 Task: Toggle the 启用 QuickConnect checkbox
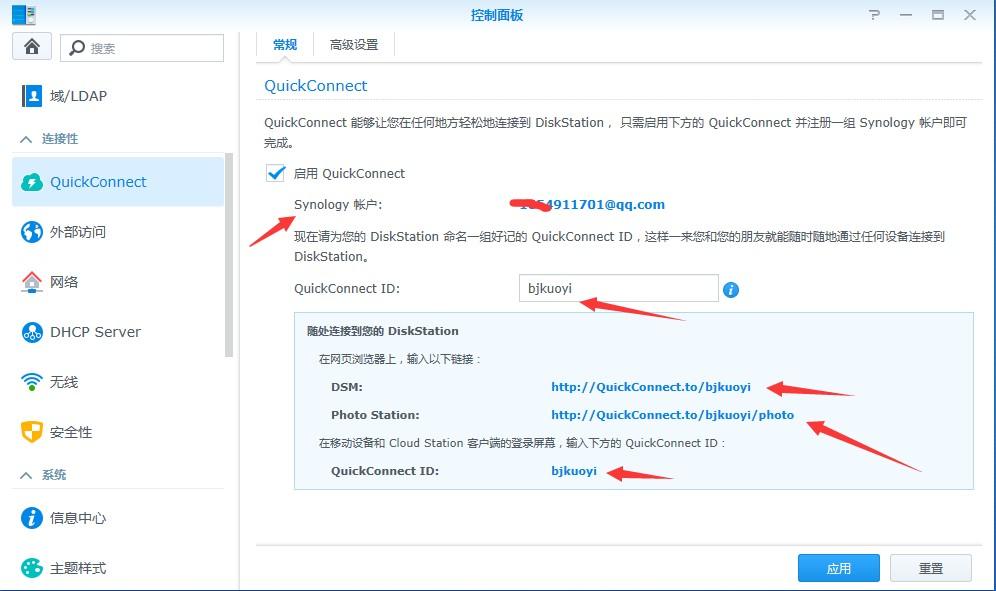pos(275,172)
